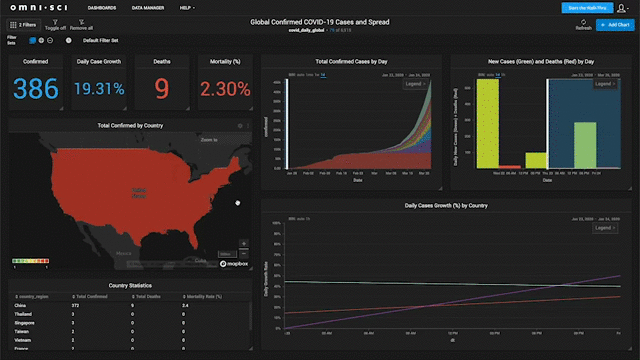
Task: Open the 2 Filters panel
Action: 23,25
